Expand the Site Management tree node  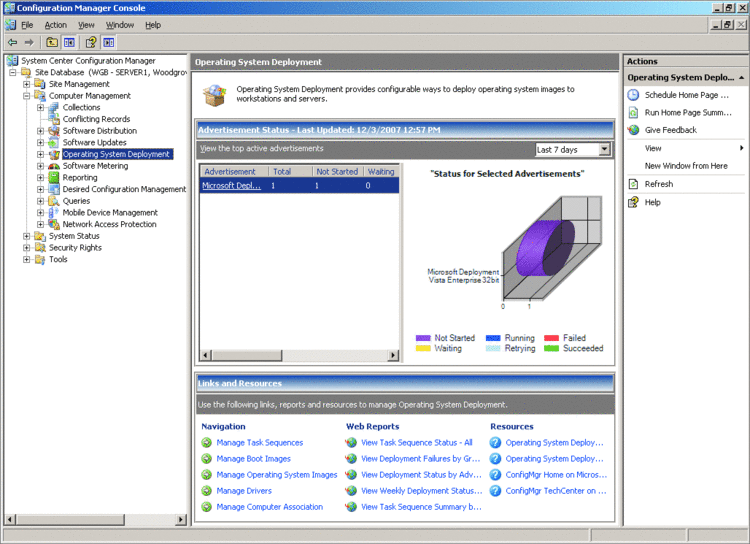pyautogui.click(x=27, y=84)
